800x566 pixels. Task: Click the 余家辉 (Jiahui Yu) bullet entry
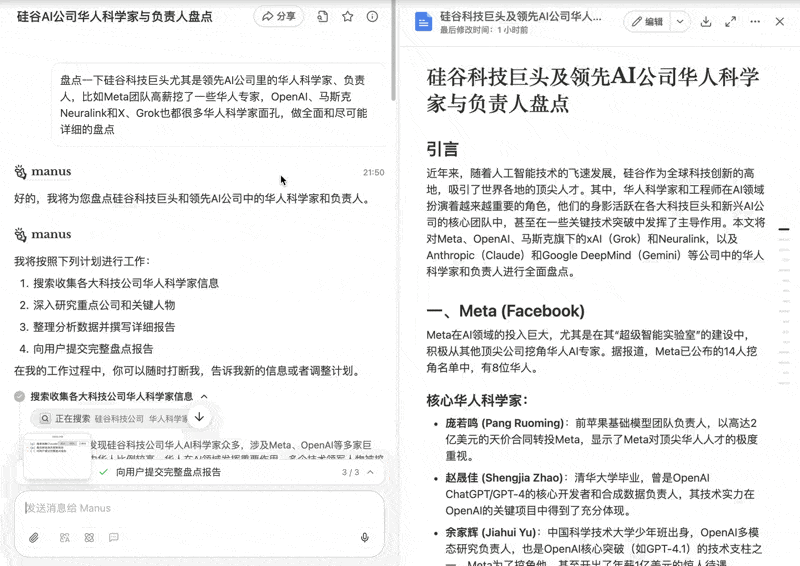click(x=597, y=548)
